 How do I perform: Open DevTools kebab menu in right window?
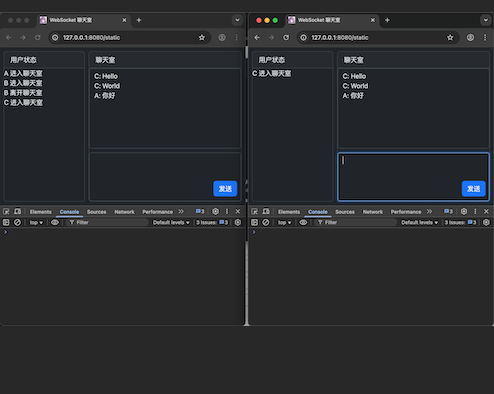pyautogui.click(x=475, y=211)
